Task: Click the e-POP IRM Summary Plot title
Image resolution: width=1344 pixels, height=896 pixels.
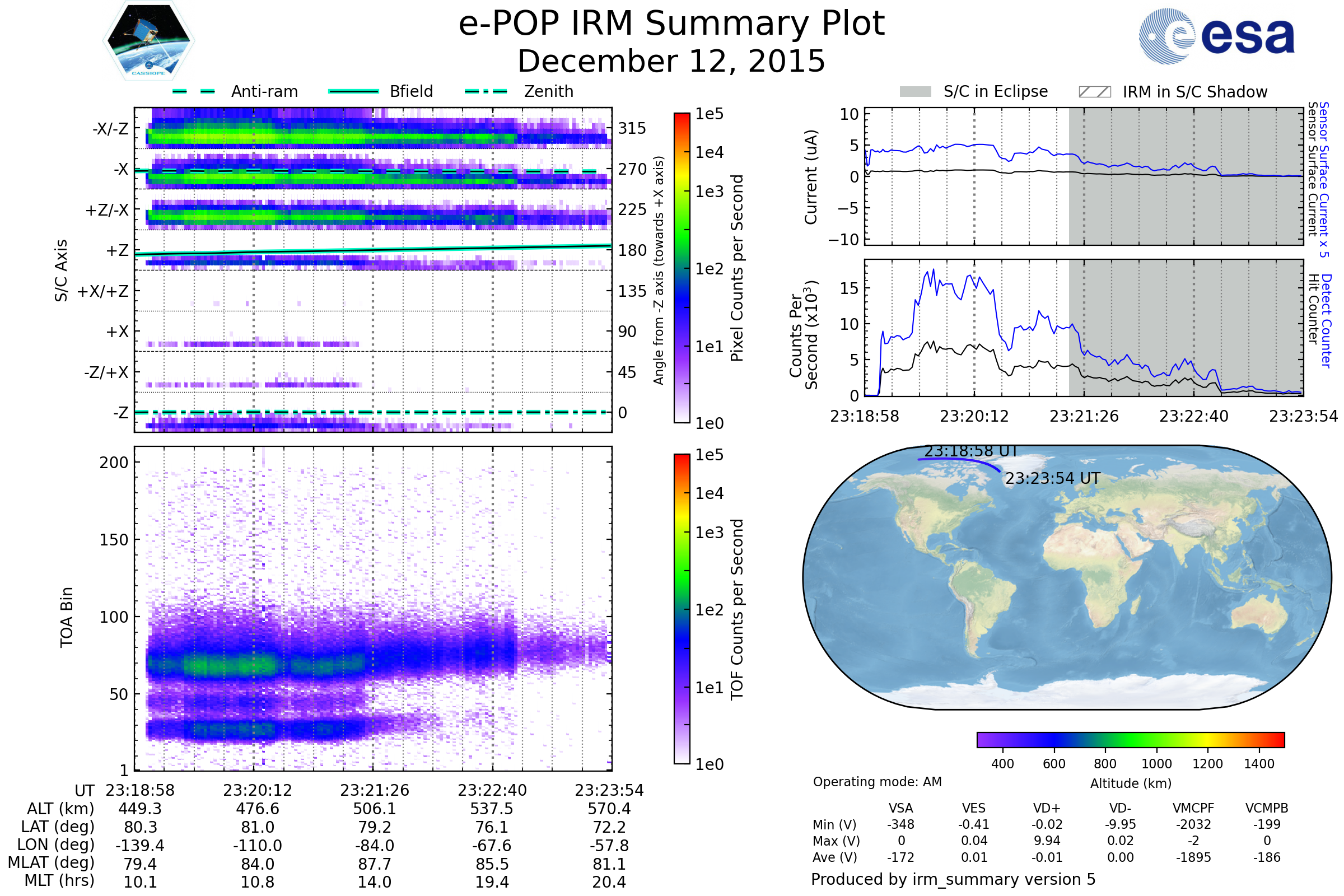Action: [671, 24]
